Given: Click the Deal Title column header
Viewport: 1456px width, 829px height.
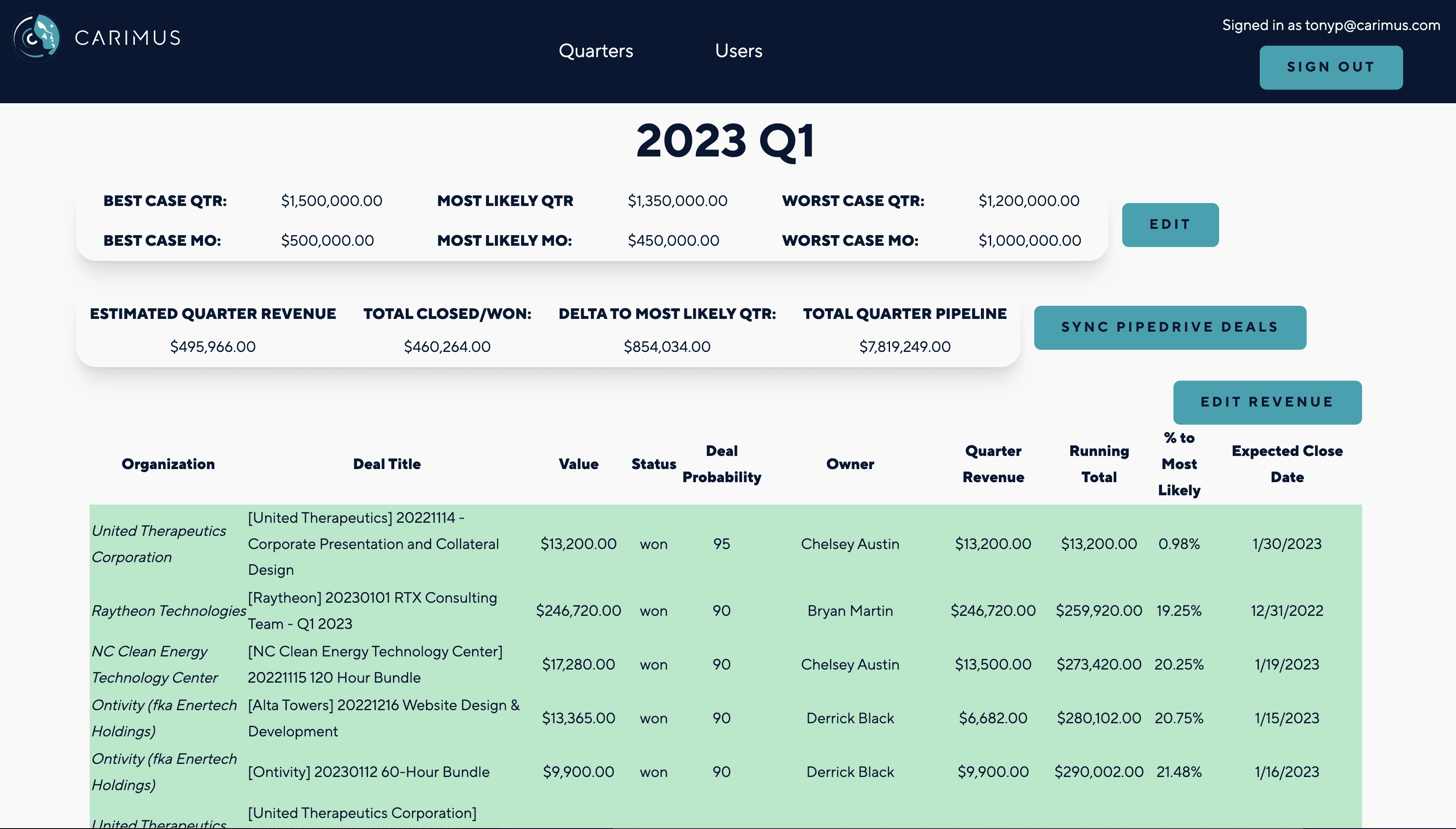Looking at the screenshot, I should pos(387,464).
